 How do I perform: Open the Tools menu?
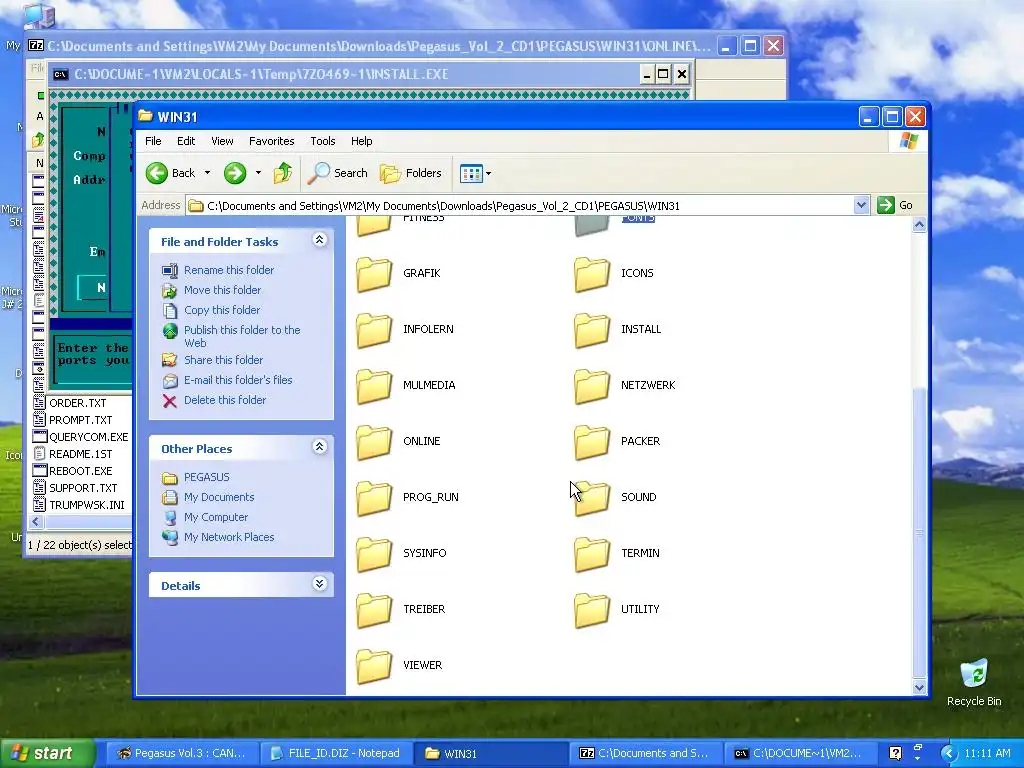click(323, 141)
